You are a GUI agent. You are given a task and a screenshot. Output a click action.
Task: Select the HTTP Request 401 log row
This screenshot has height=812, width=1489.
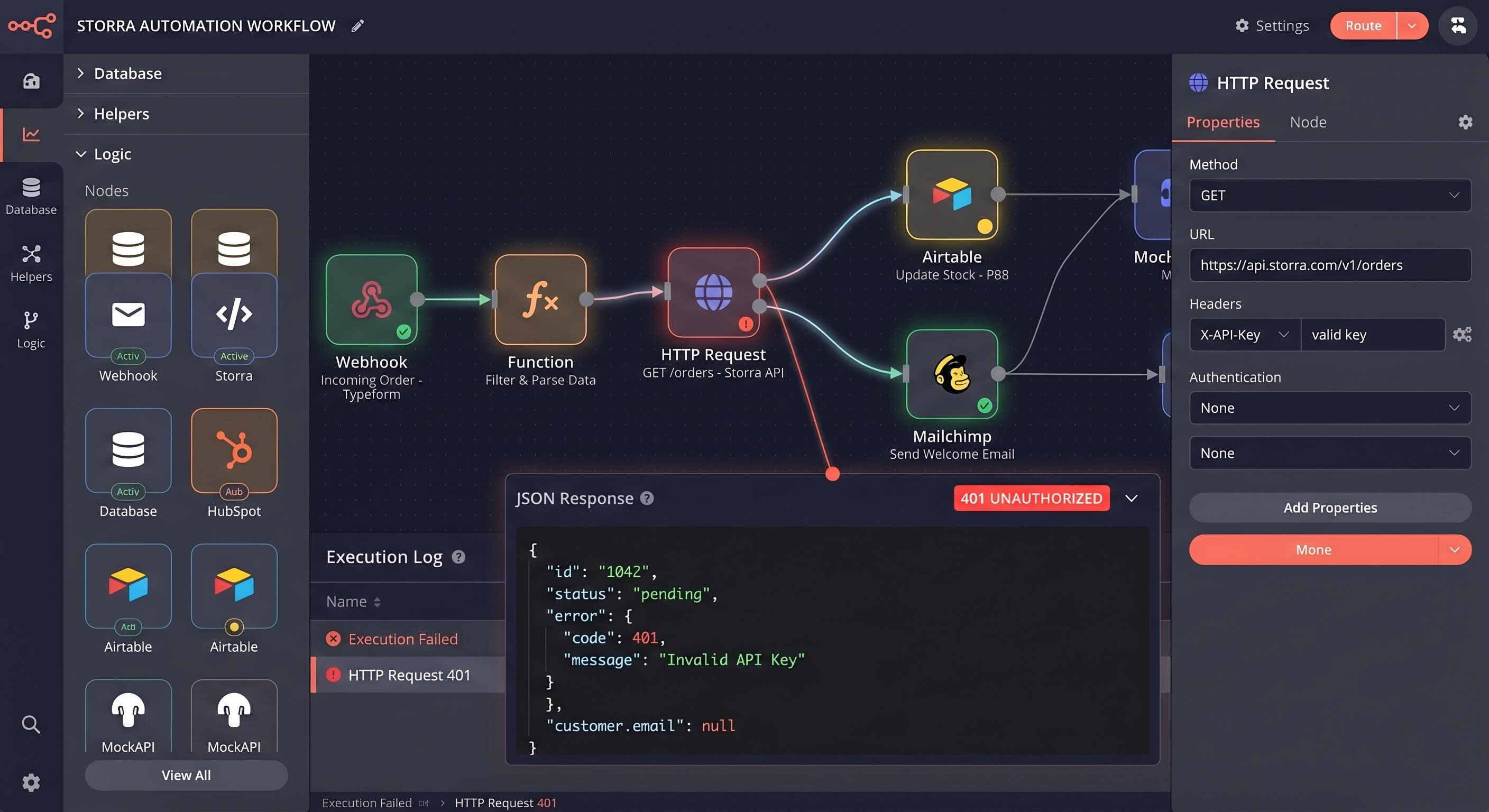408,675
